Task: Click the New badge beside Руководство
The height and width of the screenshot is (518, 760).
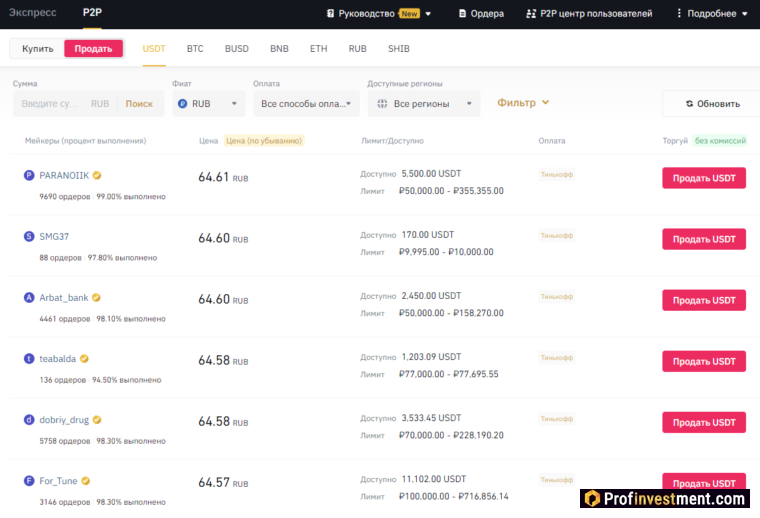Action: tap(409, 14)
